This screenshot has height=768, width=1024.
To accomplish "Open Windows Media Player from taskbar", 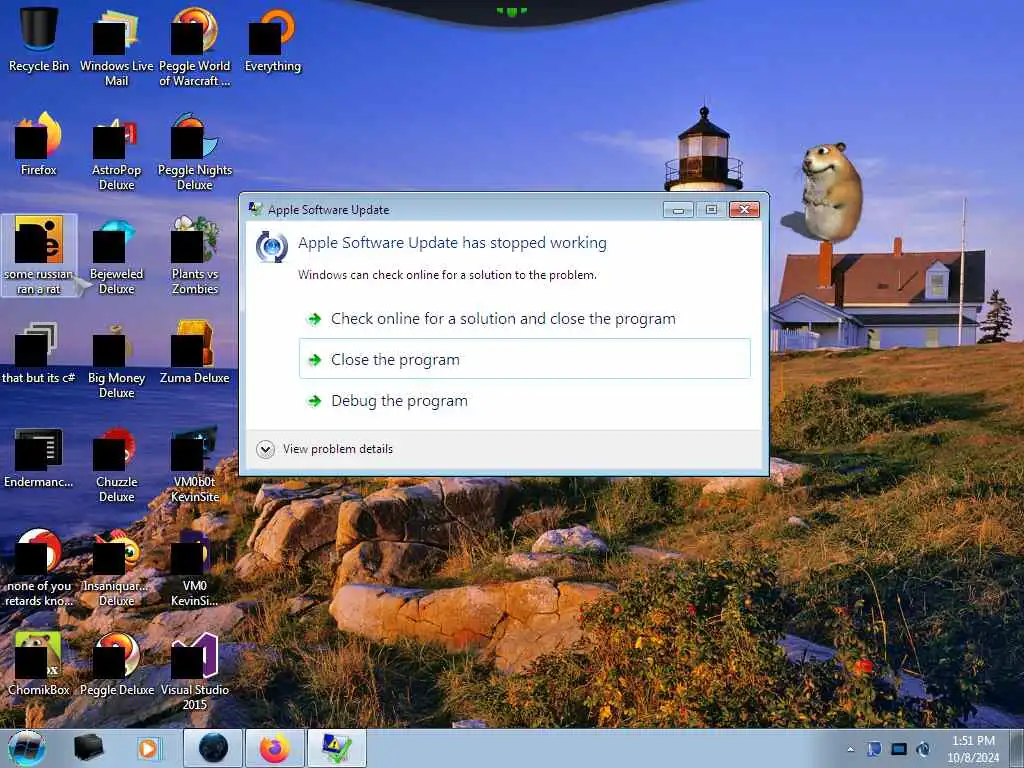I will point(148,748).
